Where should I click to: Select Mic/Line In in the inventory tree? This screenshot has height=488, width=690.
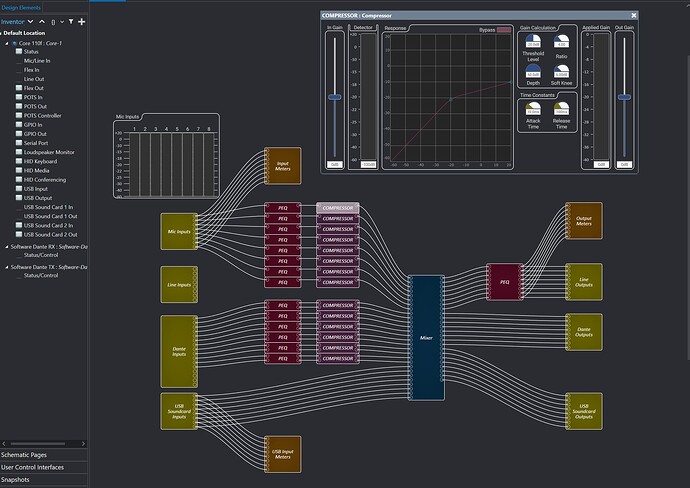tap(37, 61)
